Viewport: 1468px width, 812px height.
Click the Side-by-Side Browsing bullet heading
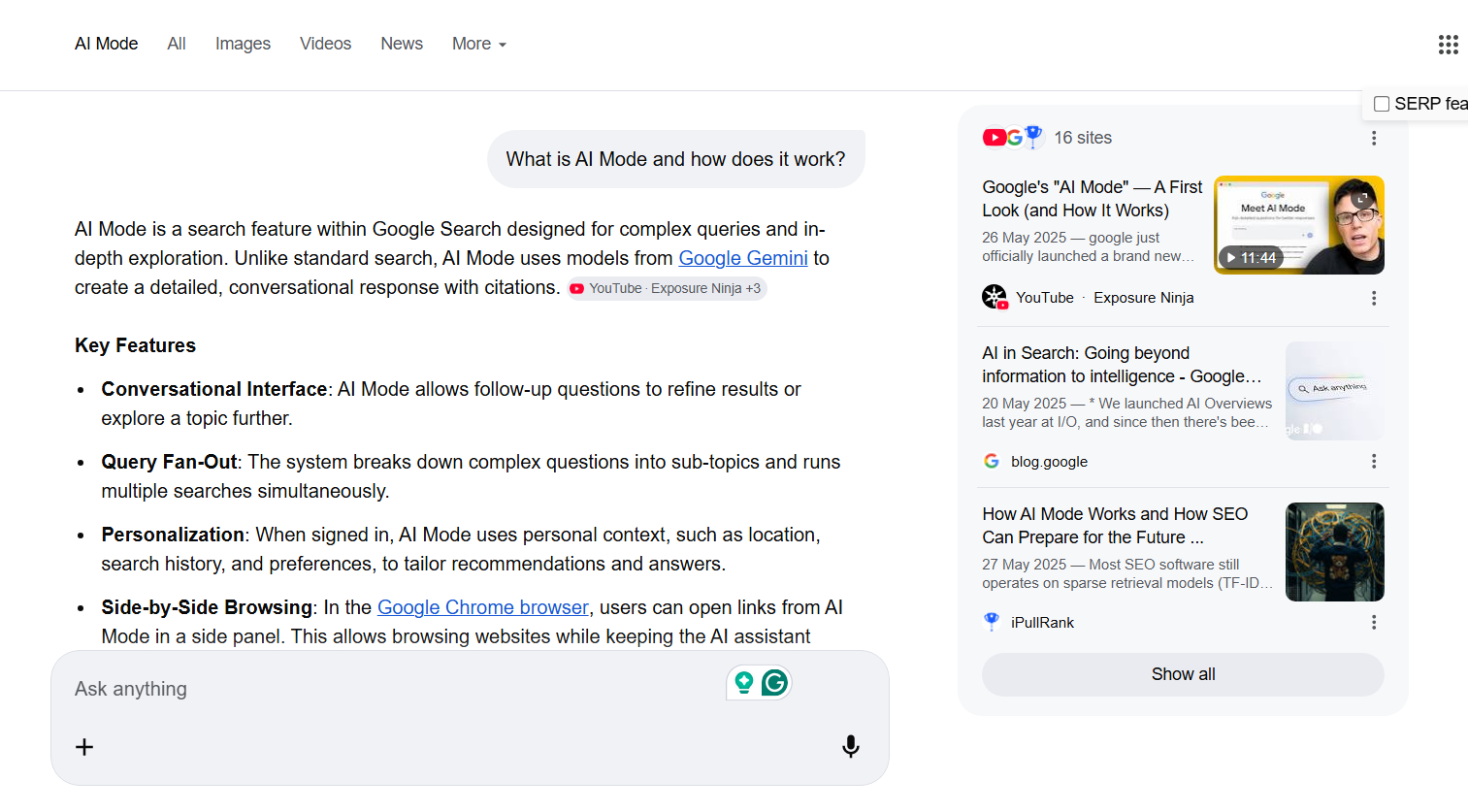pyautogui.click(x=207, y=607)
